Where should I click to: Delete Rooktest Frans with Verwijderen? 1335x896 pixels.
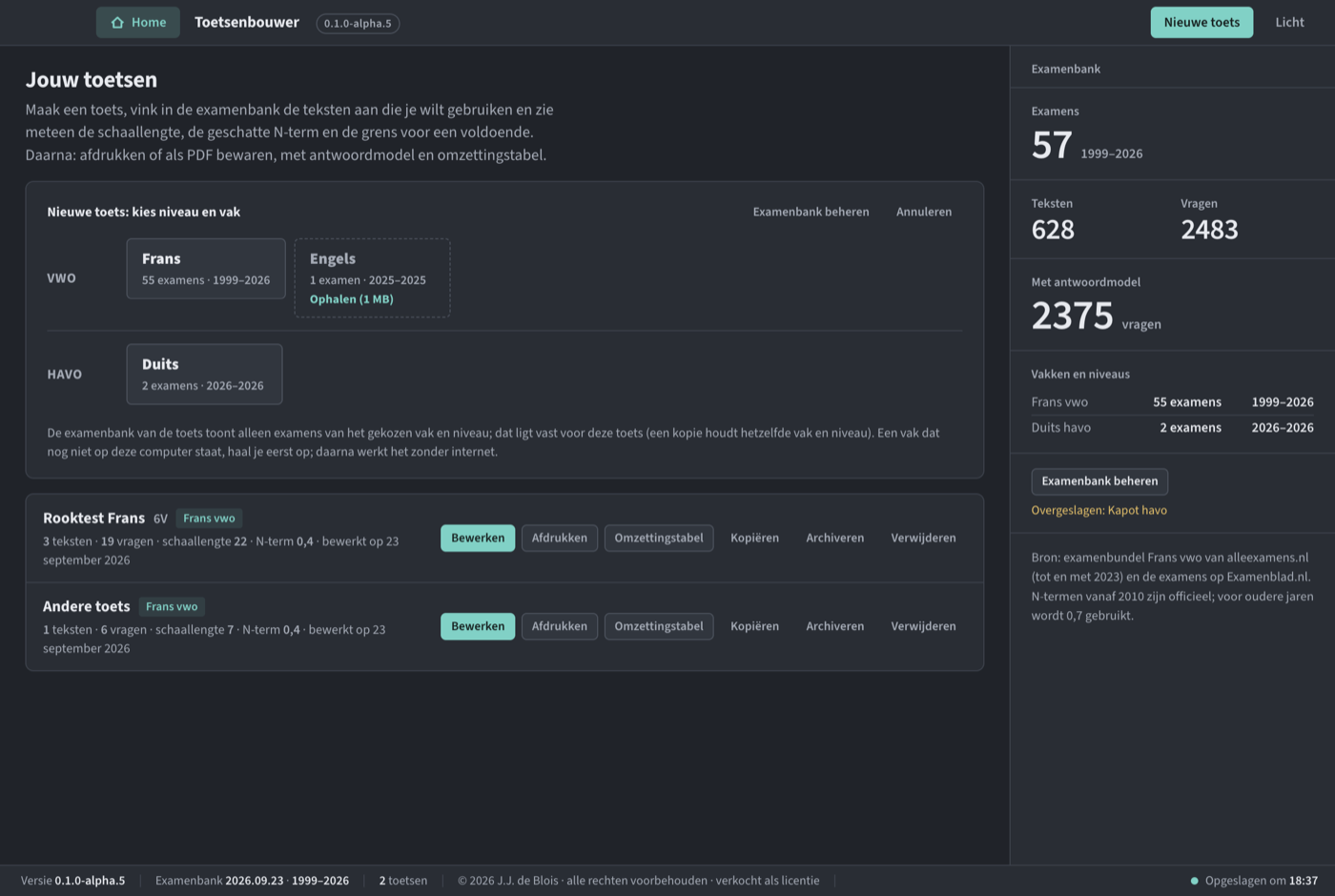tap(923, 538)
